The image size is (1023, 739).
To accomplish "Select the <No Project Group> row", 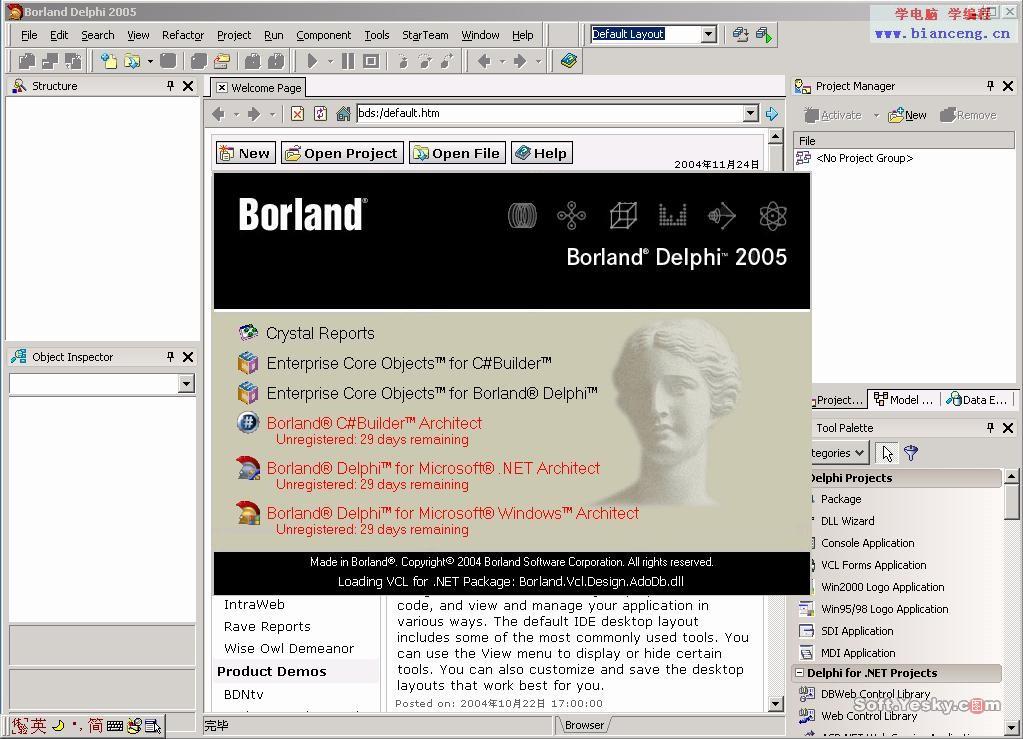I will [864, 158].
